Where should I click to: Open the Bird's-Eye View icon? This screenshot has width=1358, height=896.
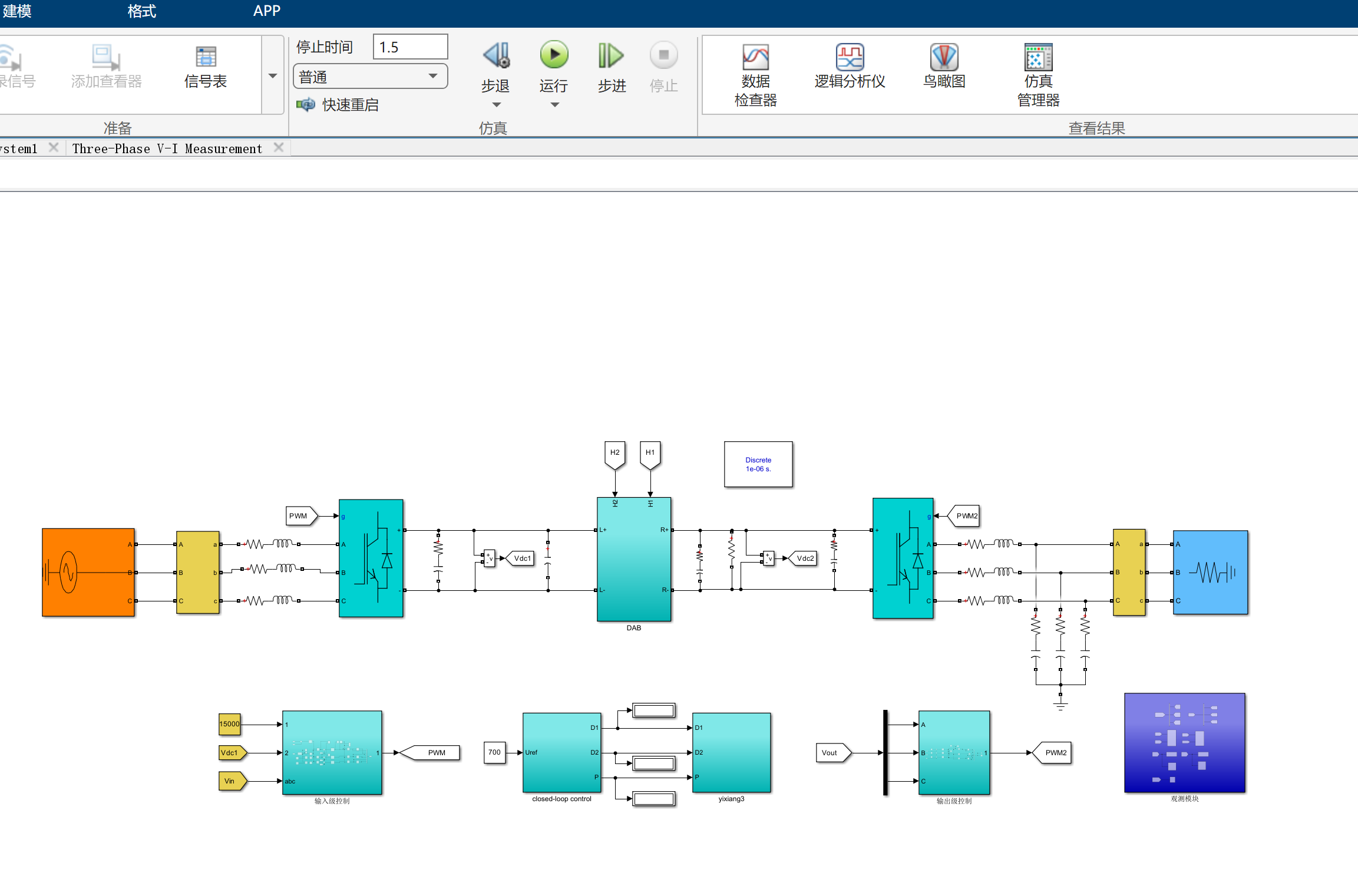944,58
